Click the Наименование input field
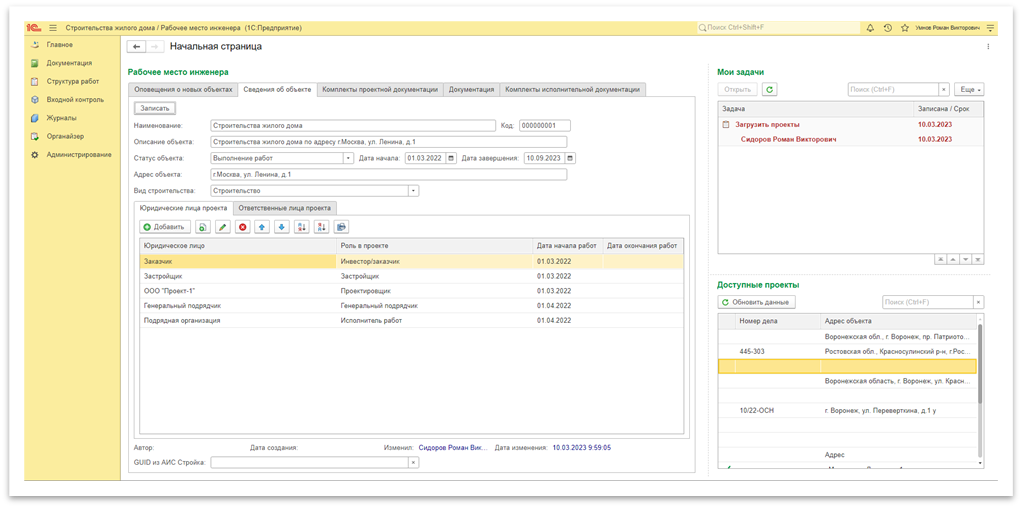Screen dimensions: 1022x508 coord(353,126)
